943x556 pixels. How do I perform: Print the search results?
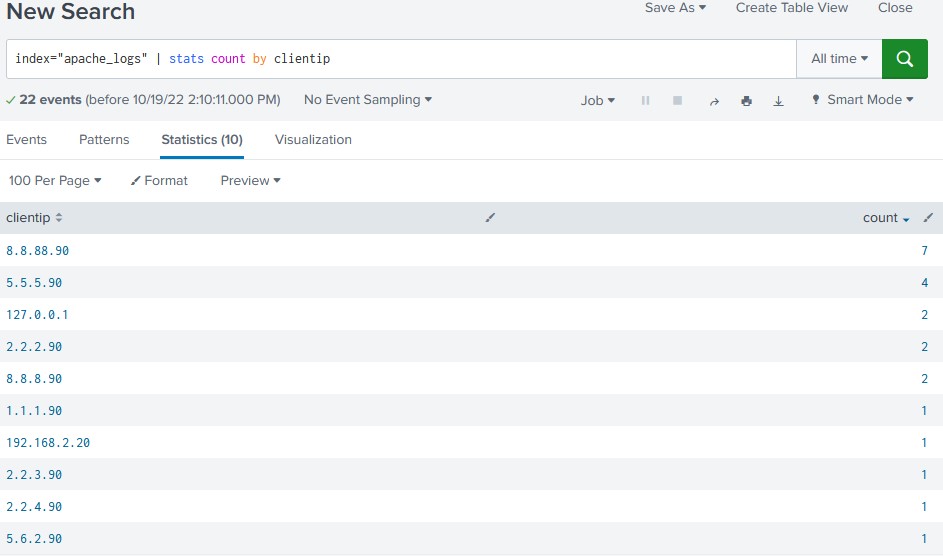746,101
